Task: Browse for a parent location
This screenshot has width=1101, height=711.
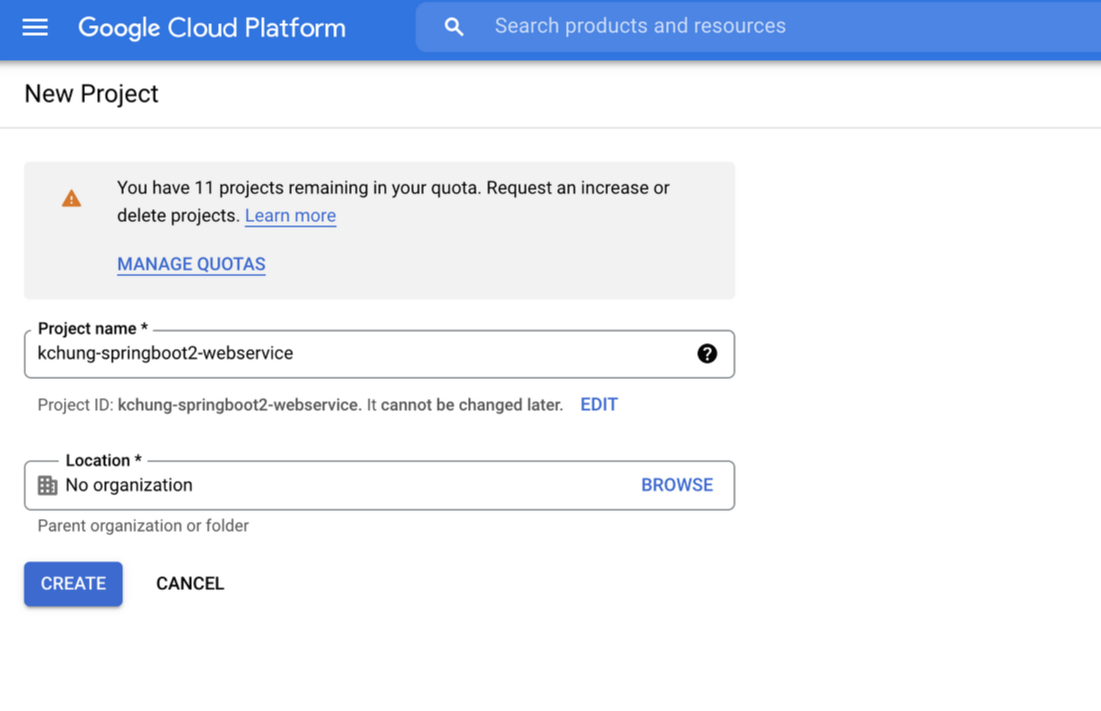Action: (x=677, y=485)
